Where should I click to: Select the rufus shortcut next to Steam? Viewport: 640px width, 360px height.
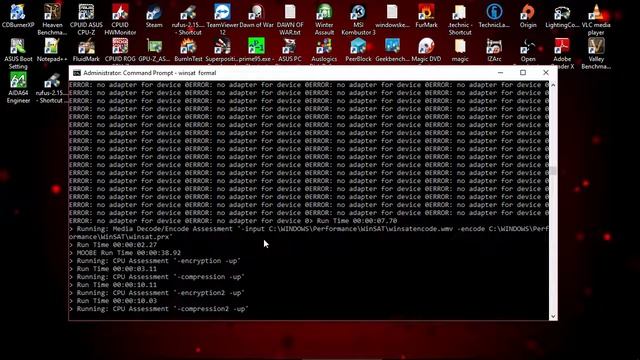click(x=188, y=19)
